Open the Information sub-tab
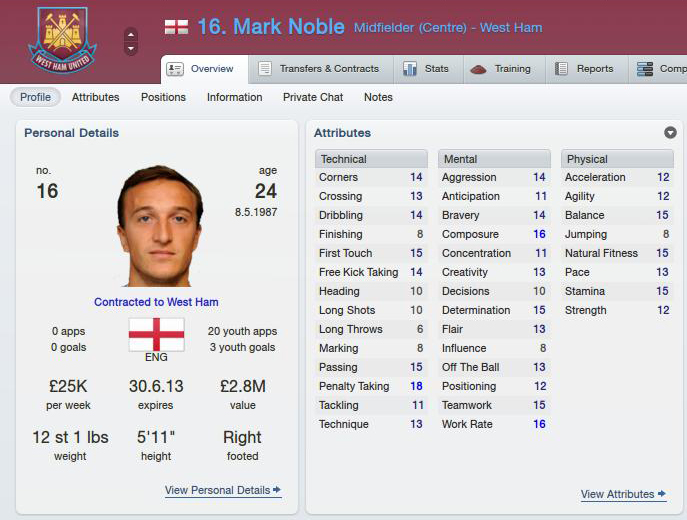Viewport: 687px width, 520px height. pos(234,97)
